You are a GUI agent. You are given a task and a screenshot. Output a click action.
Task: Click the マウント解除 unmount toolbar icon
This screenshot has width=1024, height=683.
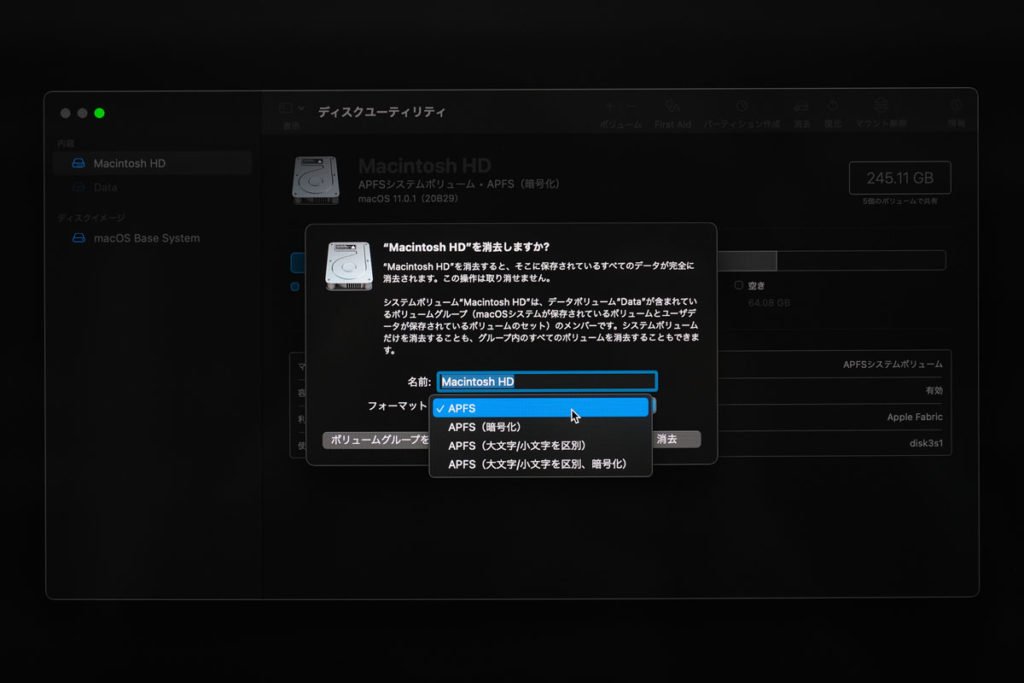coord(881,106)
